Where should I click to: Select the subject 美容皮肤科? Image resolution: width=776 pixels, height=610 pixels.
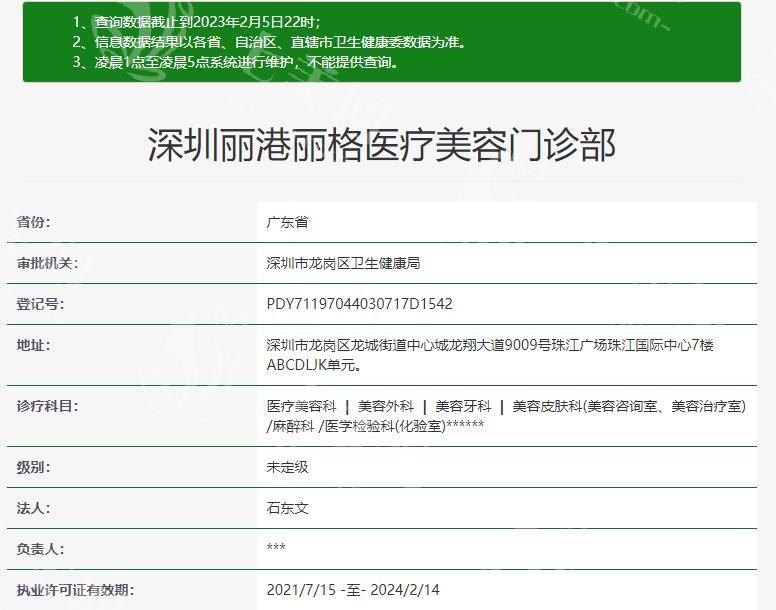click(x=547, y=406)
